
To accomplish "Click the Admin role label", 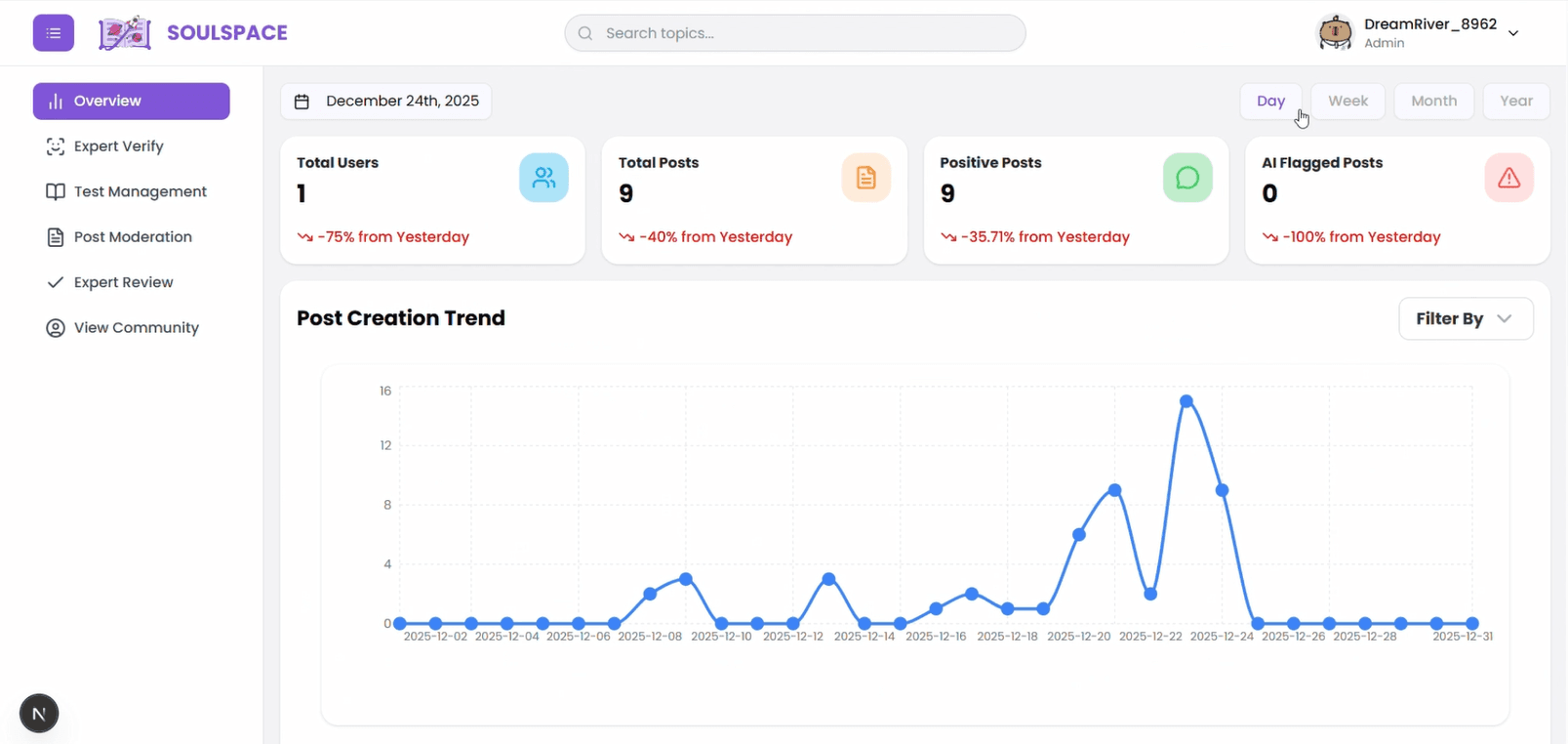I will coord(1385,44).
